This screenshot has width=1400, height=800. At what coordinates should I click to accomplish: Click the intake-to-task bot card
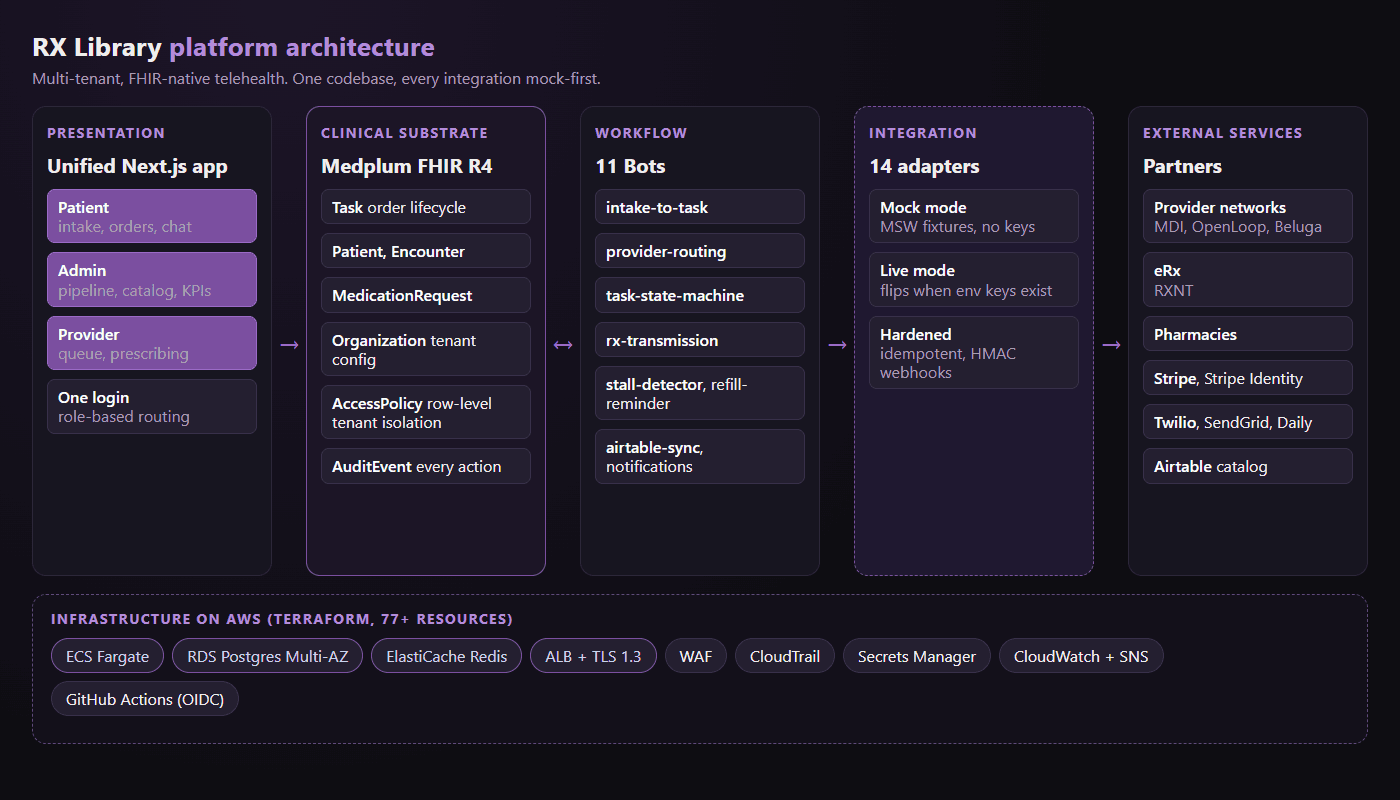tap(700, 207)
